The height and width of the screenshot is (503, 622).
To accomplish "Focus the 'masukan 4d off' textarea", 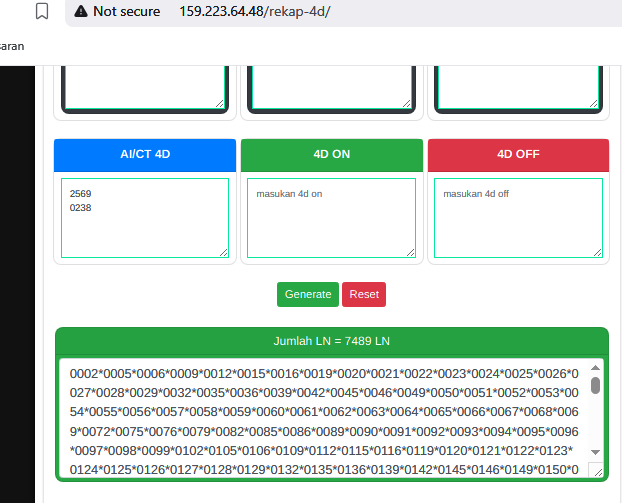I will 518,217.
